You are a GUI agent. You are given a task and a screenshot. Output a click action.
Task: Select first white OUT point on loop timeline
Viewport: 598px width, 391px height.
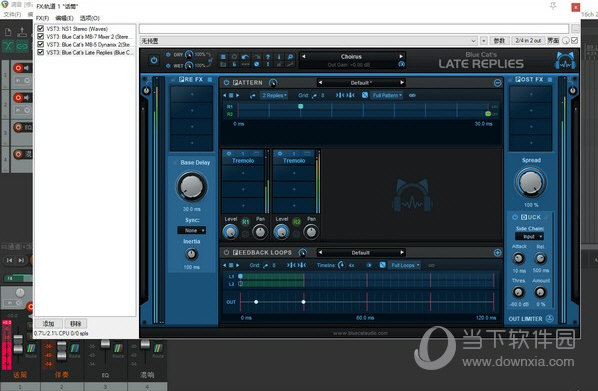pyautogui.click(x=256, y=302)
